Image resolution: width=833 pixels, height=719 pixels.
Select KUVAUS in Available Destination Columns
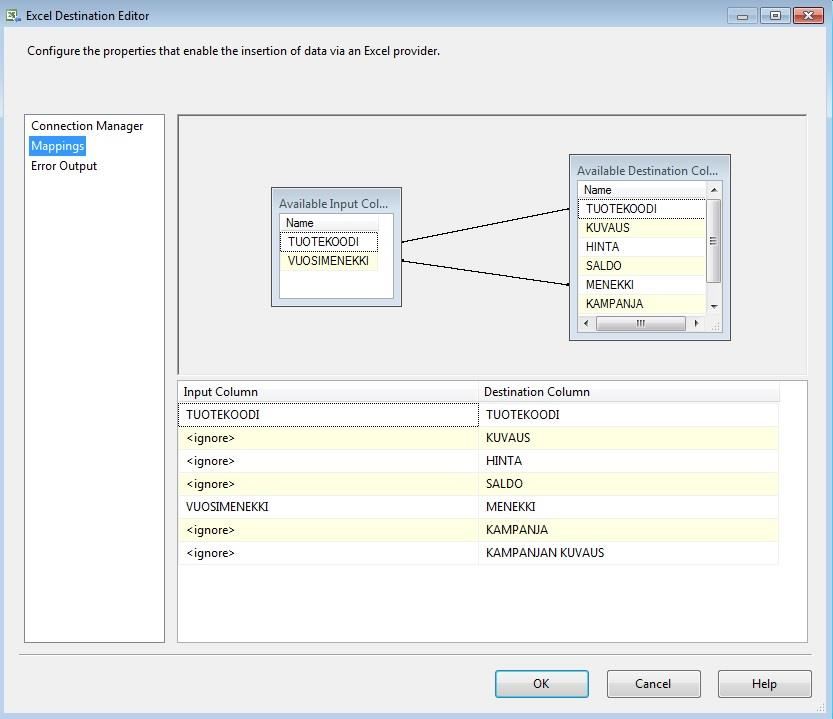(642, 228)
